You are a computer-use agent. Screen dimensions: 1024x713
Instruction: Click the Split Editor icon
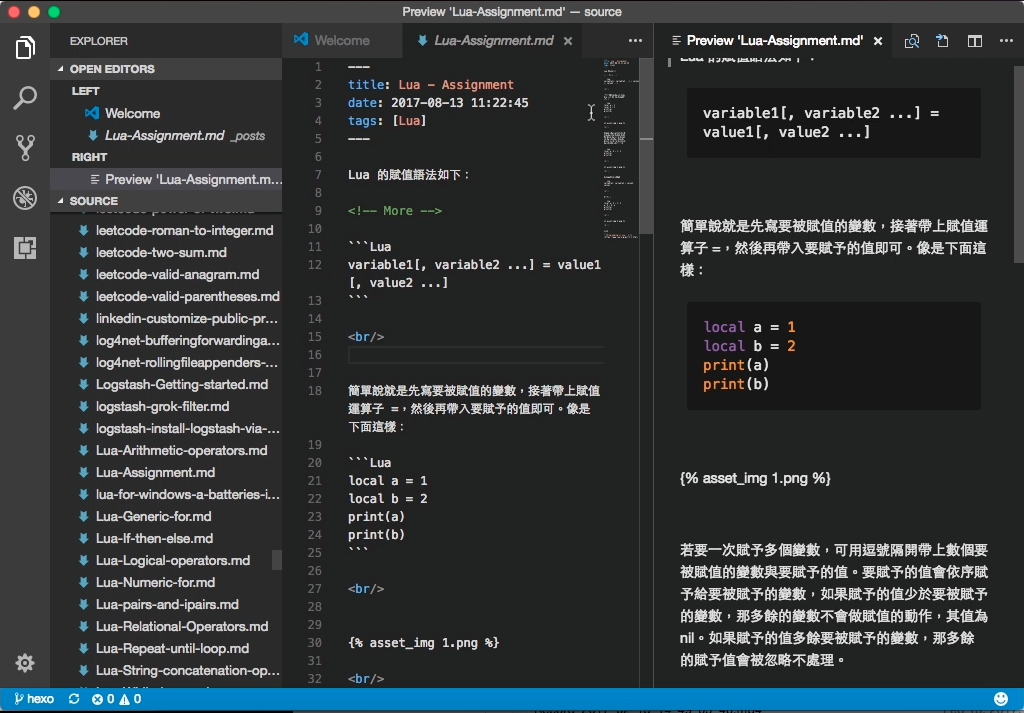click(x=974, y=41)
